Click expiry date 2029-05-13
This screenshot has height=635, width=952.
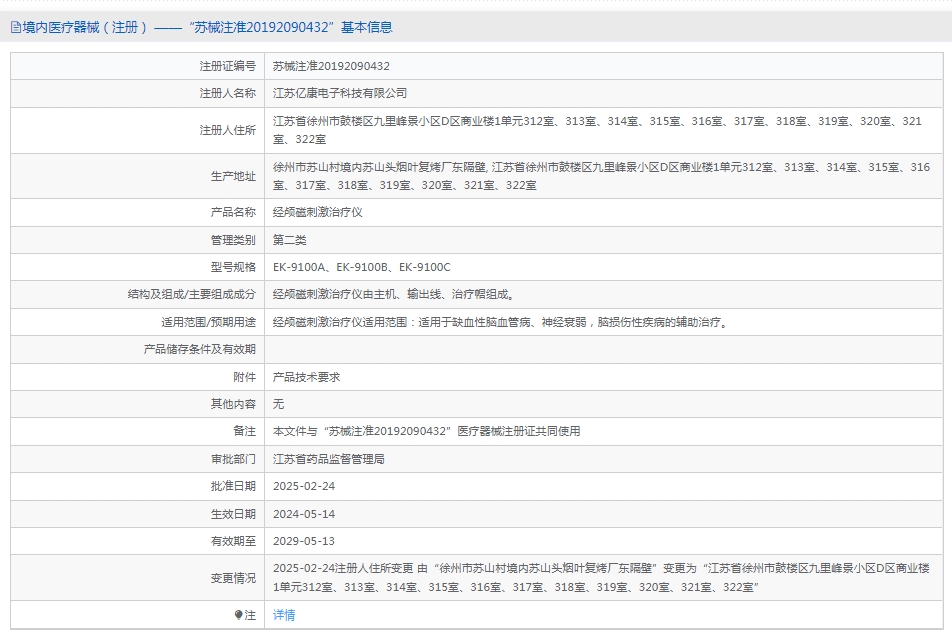point(304,541)
